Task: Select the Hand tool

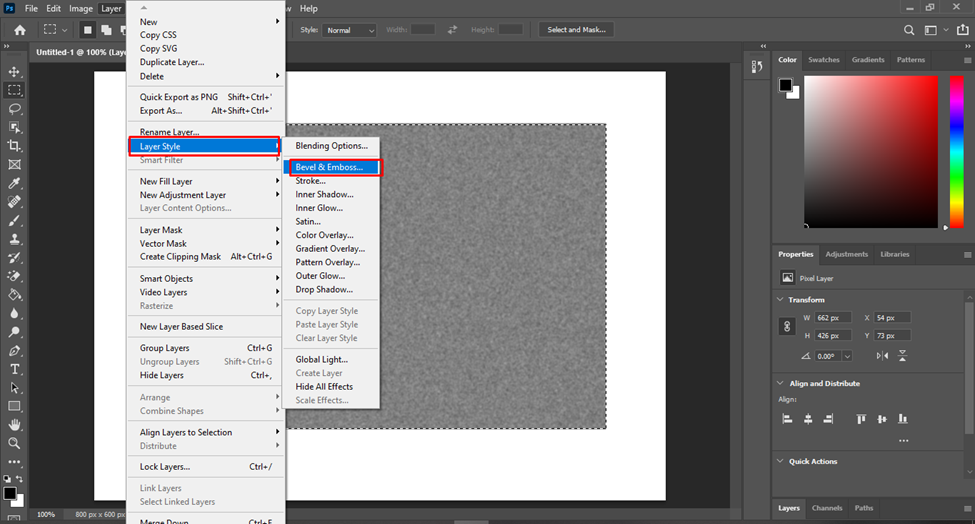Action: click(x=14, y=425)
